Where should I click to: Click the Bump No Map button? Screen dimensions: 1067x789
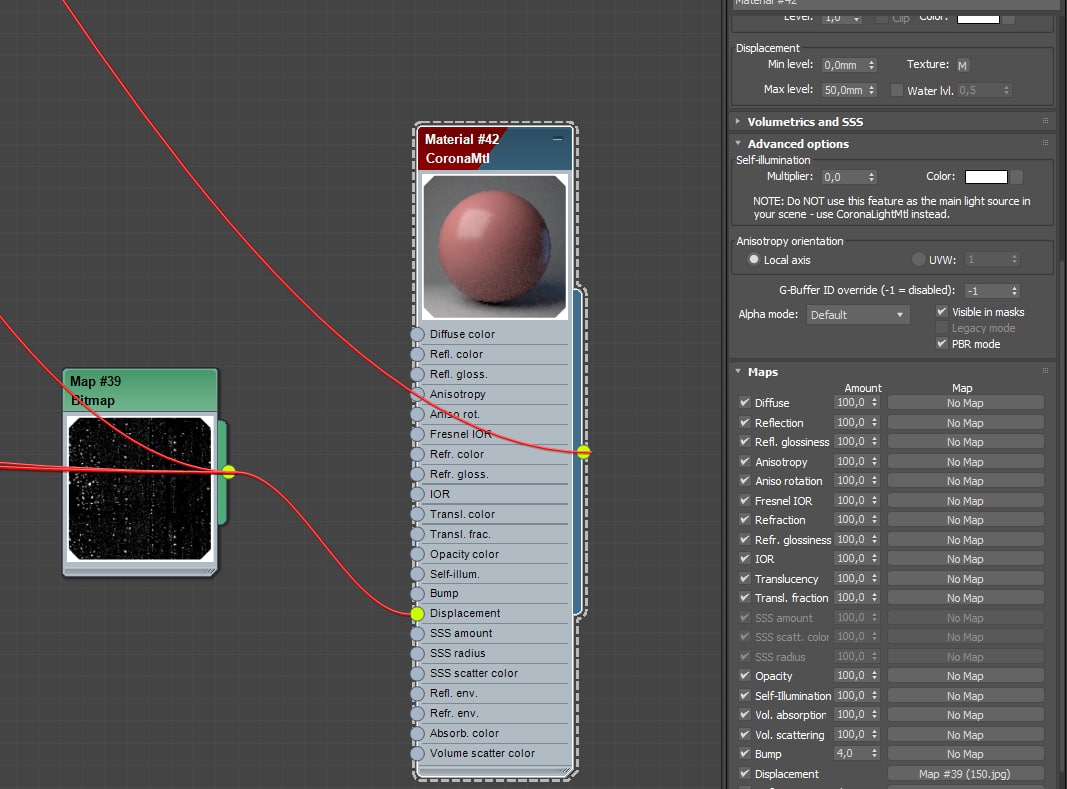(x=965, y=754)
